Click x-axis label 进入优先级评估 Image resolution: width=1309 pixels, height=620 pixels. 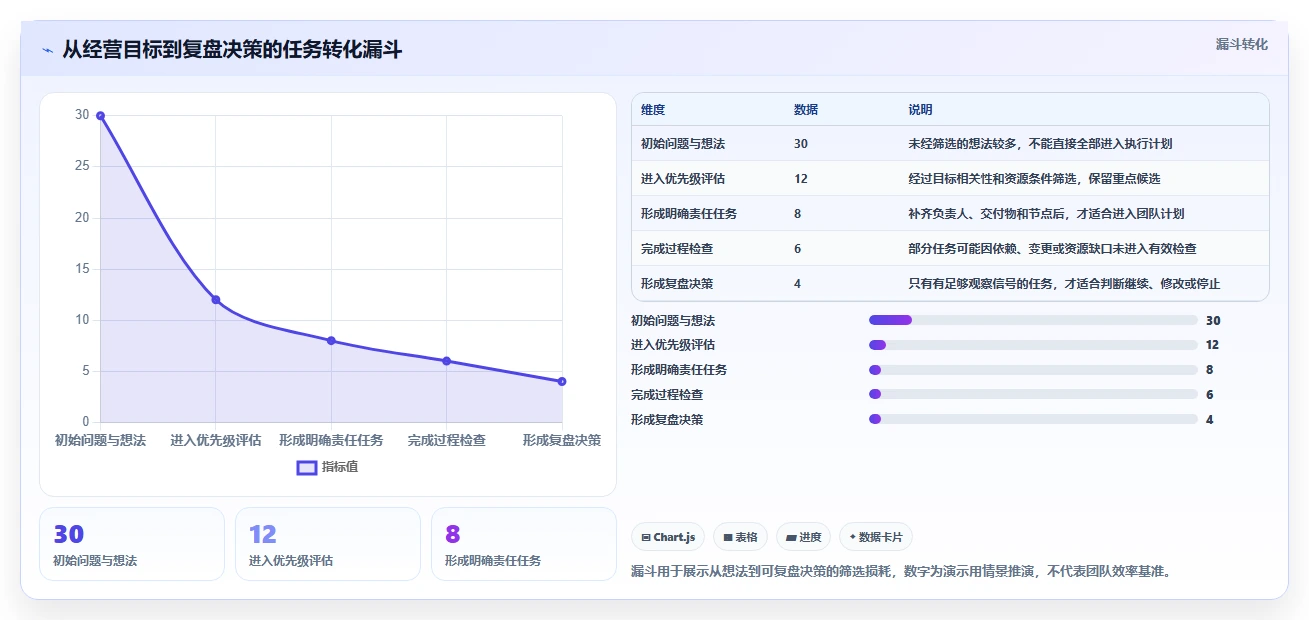point(215,440)
